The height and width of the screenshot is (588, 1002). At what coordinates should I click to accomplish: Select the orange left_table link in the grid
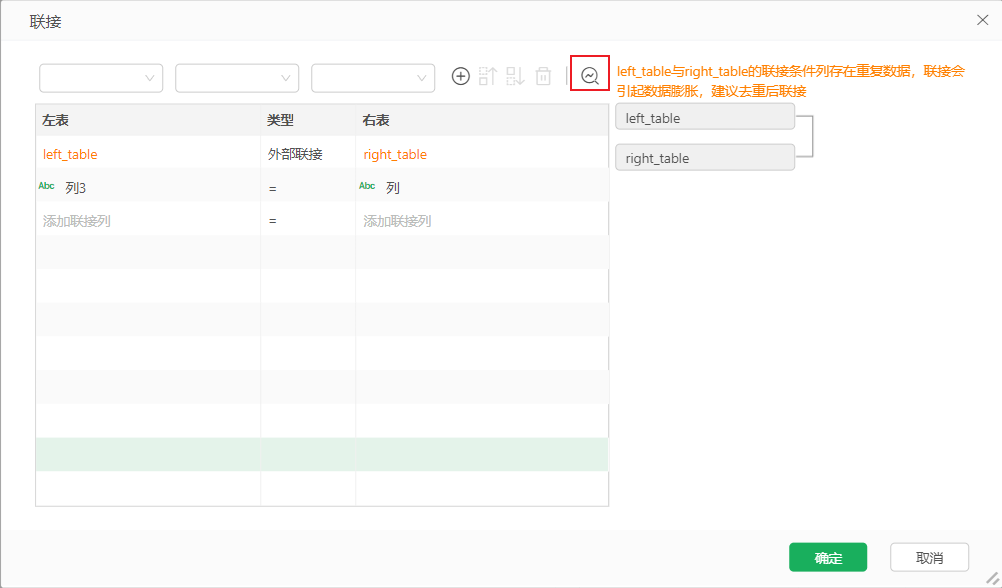[x=69, y=154]
